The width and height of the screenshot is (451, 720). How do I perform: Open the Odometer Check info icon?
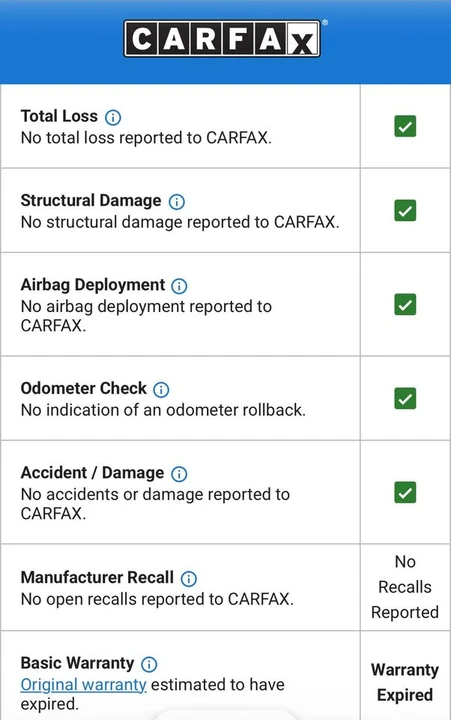pyautogui.click(x=161, y=390)
